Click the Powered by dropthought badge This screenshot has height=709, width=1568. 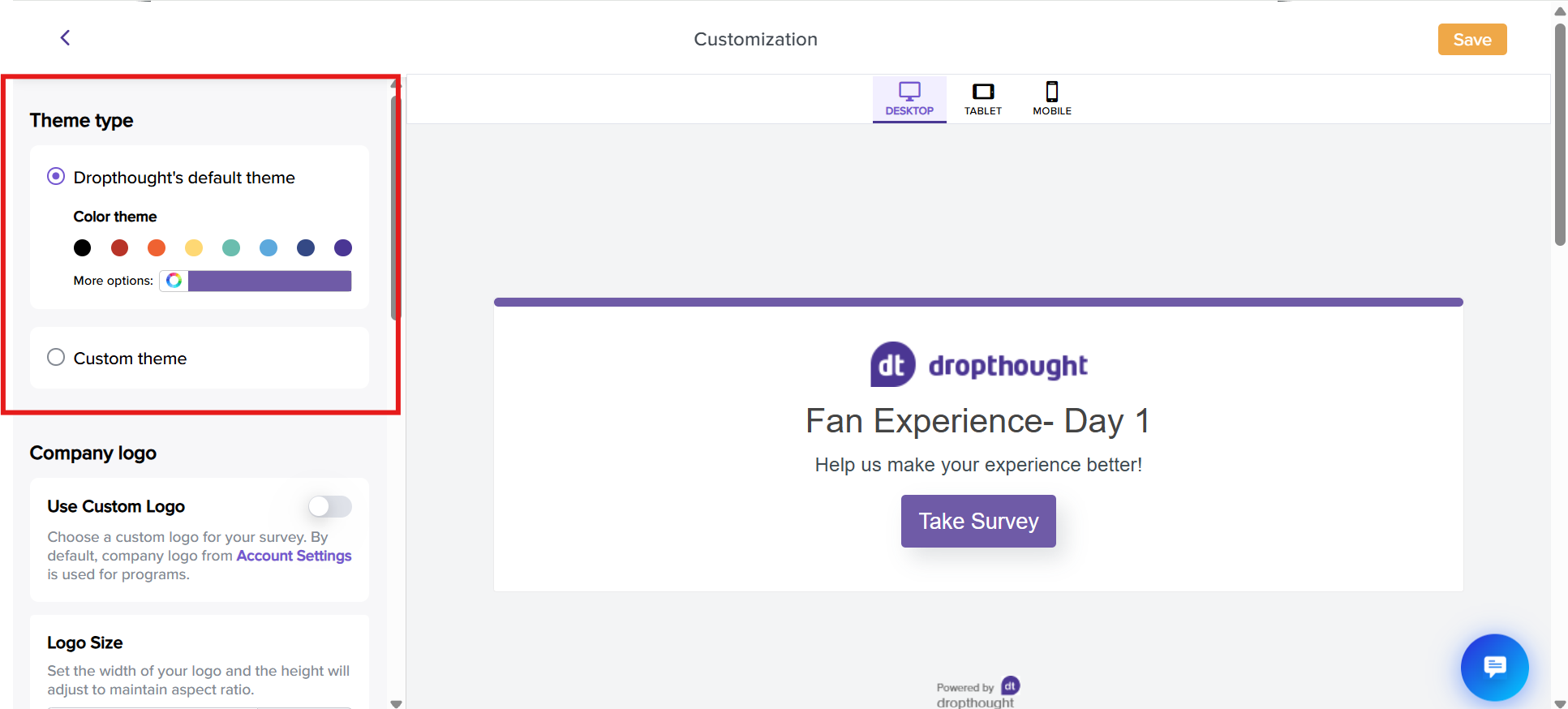(x=977, y=693)
